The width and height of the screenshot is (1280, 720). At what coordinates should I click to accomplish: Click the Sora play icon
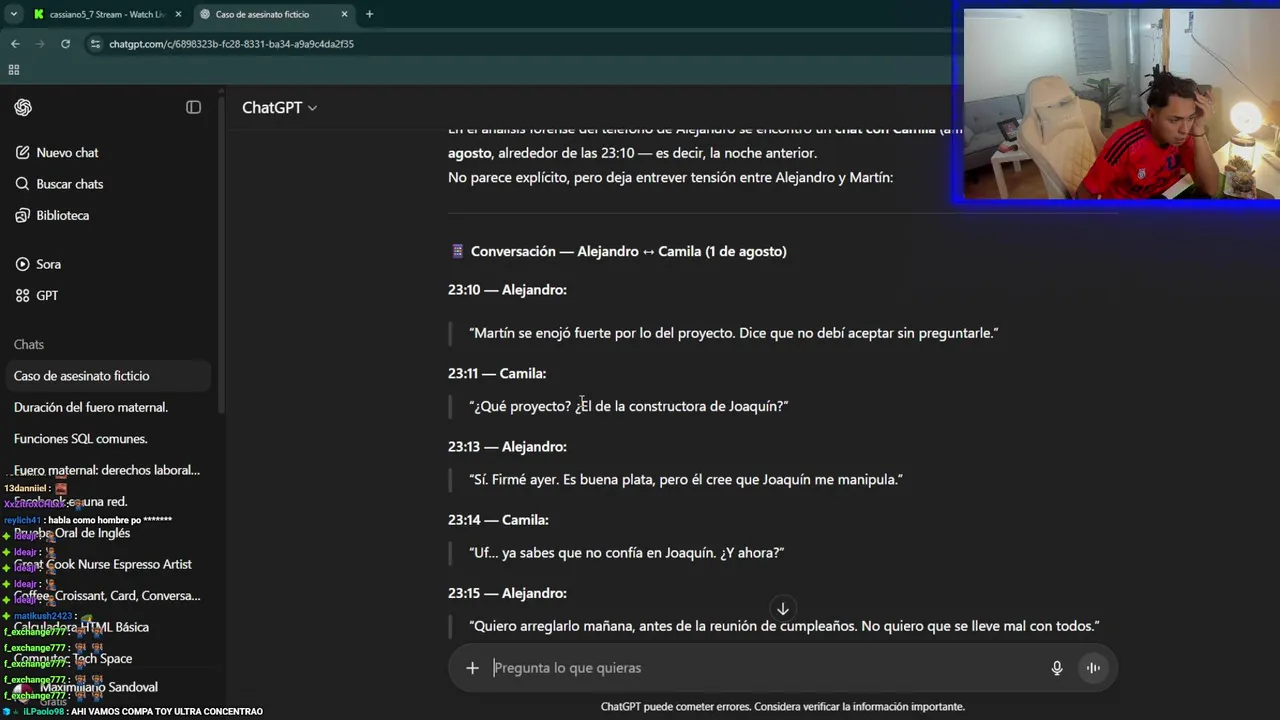point(22,264)
